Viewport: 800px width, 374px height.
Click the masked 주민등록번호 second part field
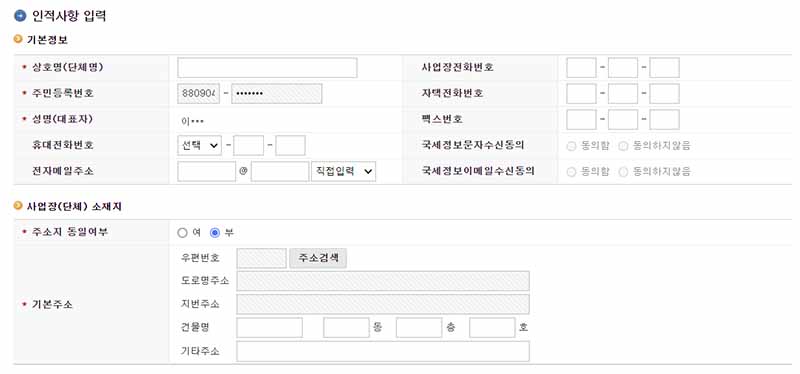click(277, 94)
